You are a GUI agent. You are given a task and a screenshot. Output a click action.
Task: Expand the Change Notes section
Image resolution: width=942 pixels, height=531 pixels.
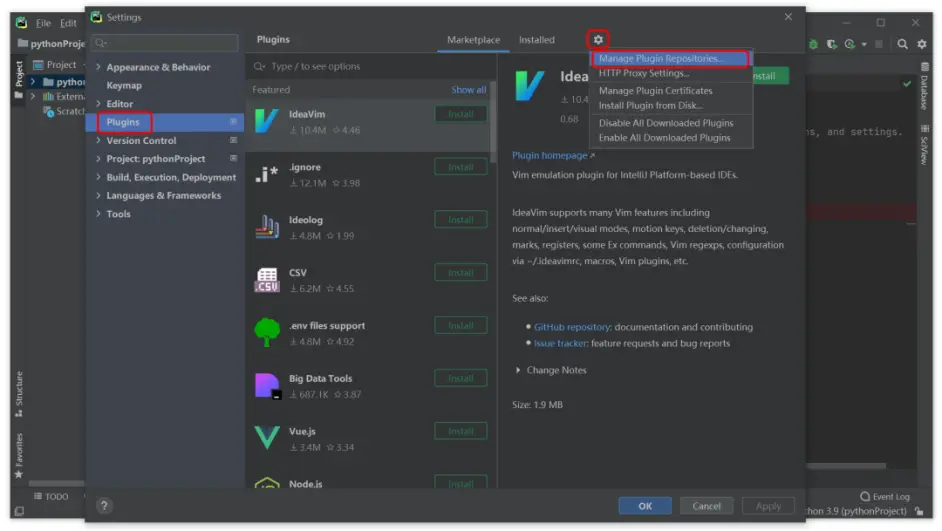pyautogui.click(x=518, y=370)
